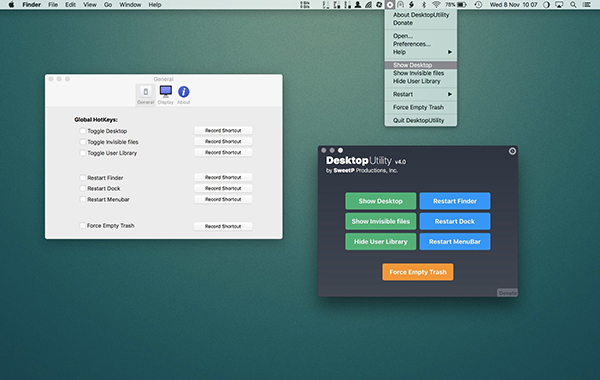Image resolution: width=600 pixels, height=380 pixels.
Task: Record Shortcut for Toggle Invisible files
Action: tap(223, 142)
